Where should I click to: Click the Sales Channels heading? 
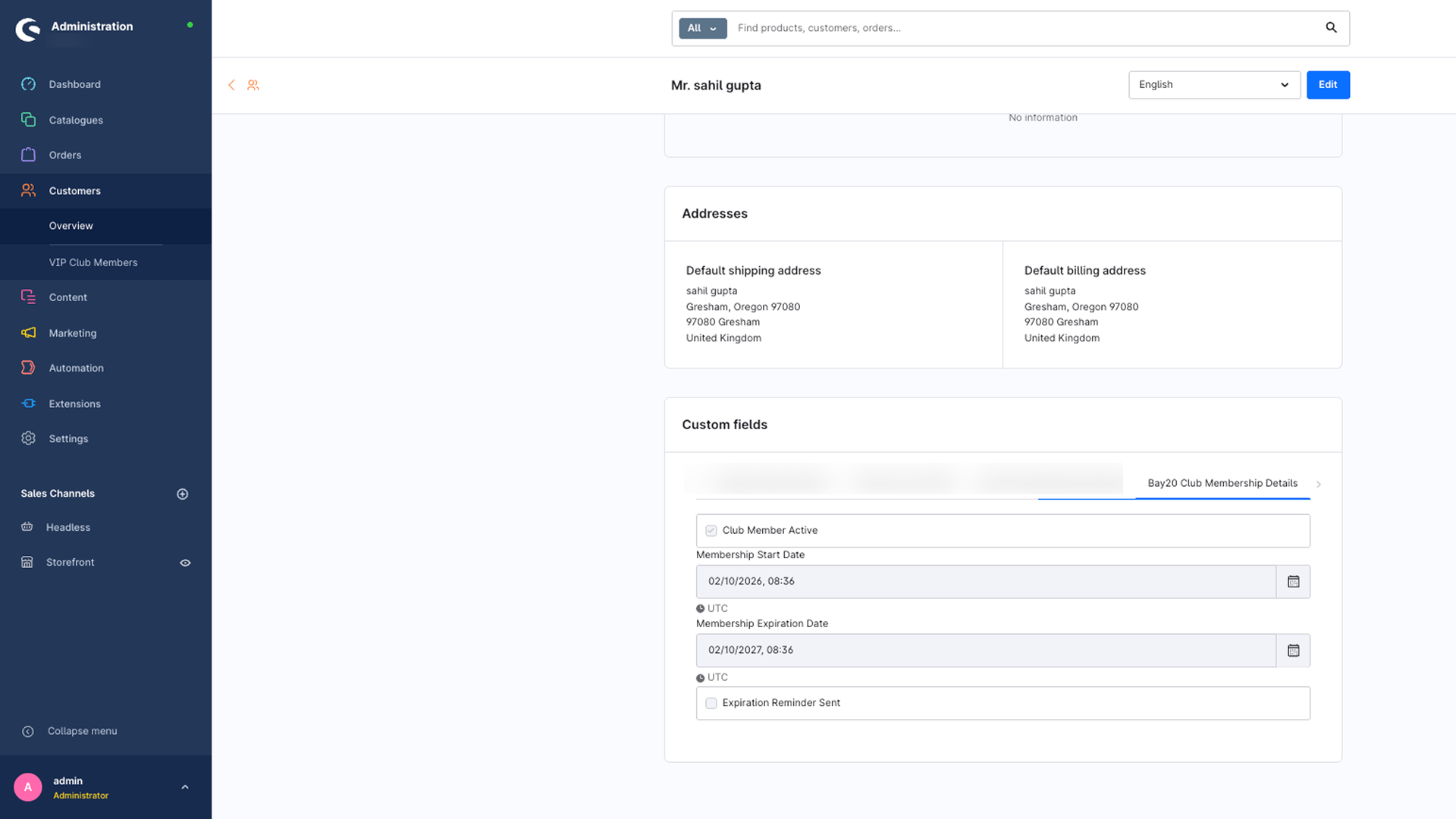pos(58,494)
